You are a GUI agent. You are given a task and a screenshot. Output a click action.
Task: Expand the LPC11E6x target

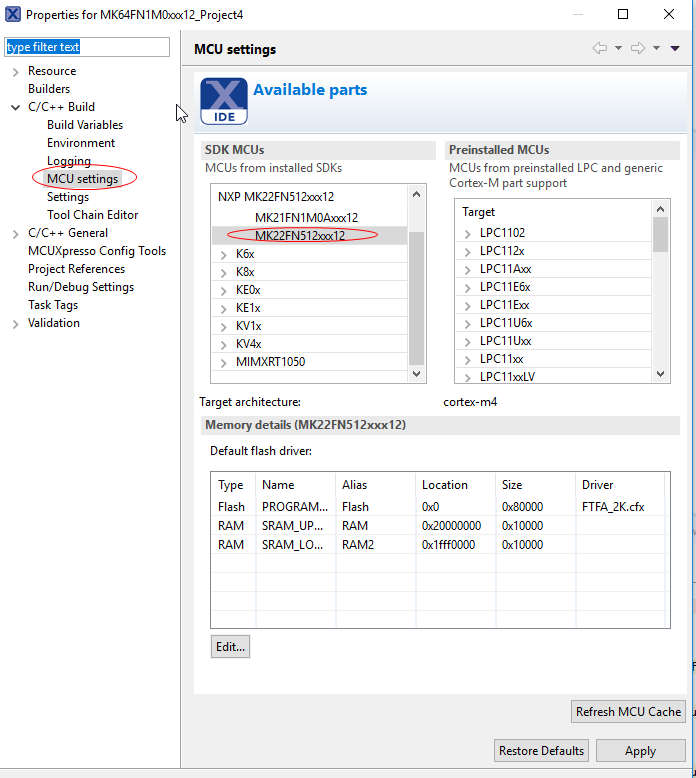click(467, 288)
